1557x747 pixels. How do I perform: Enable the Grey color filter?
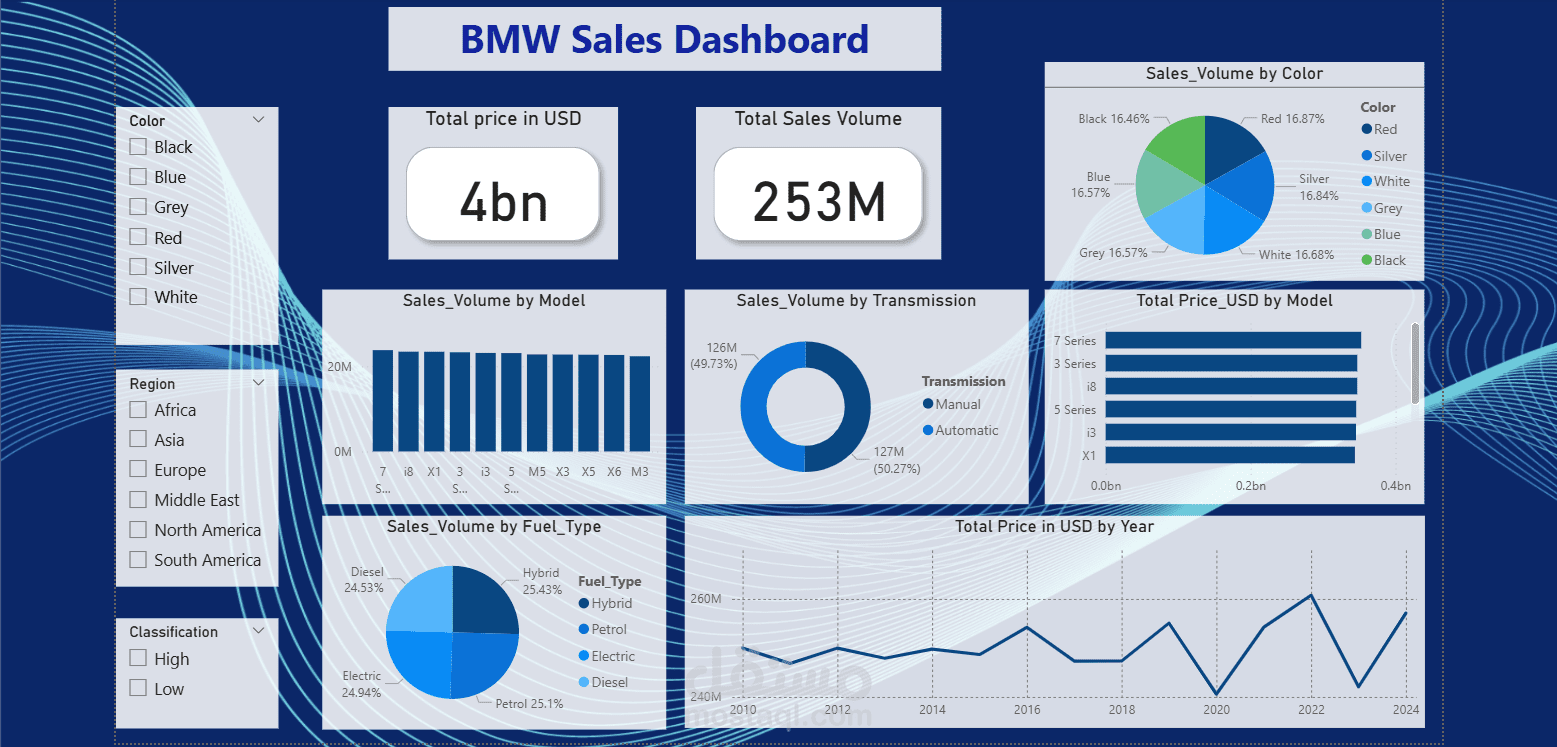click(x=138, y=207)
